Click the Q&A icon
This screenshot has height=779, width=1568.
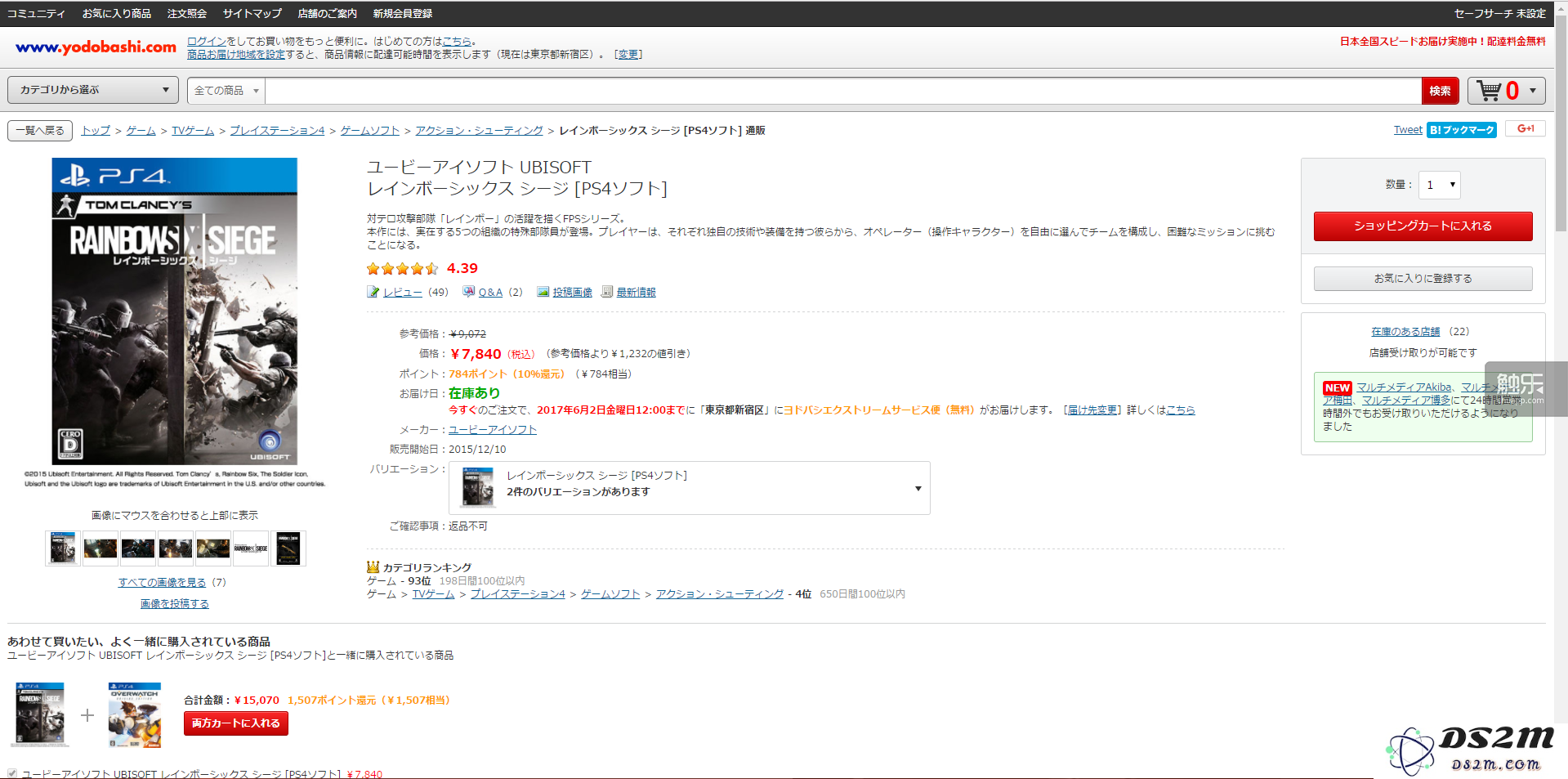(x=468, y=292)
